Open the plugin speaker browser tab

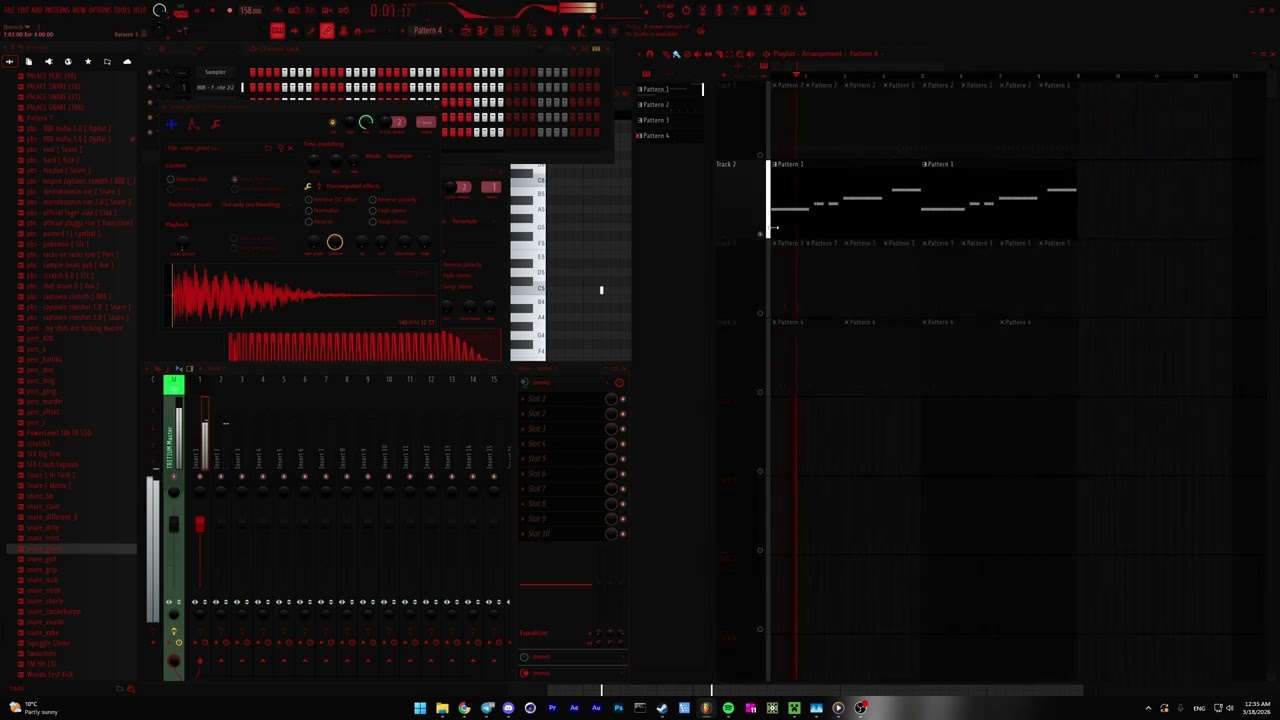pos(48,62)
